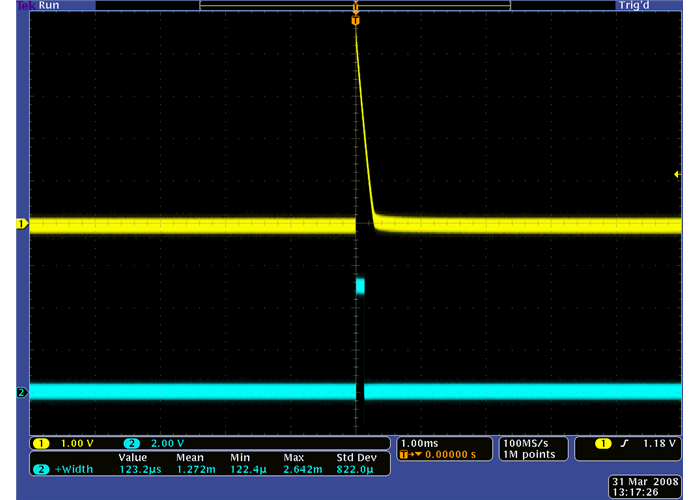The width and height of the screenshot is (700, 500).
Task: Click the Trig'd trigger status indicator
Action: coord(632,6)
